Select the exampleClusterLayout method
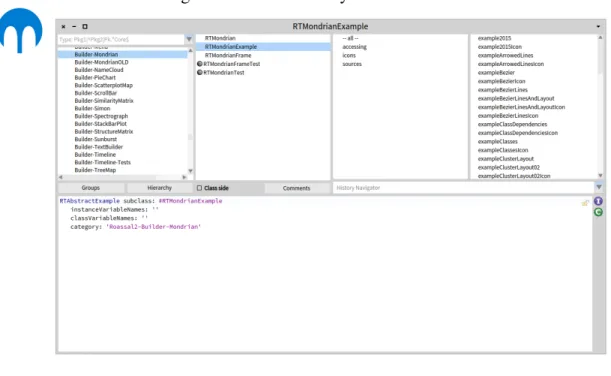The width and height of the screenshot is (611, 376). pyautogui.click(x=506, y=159)
